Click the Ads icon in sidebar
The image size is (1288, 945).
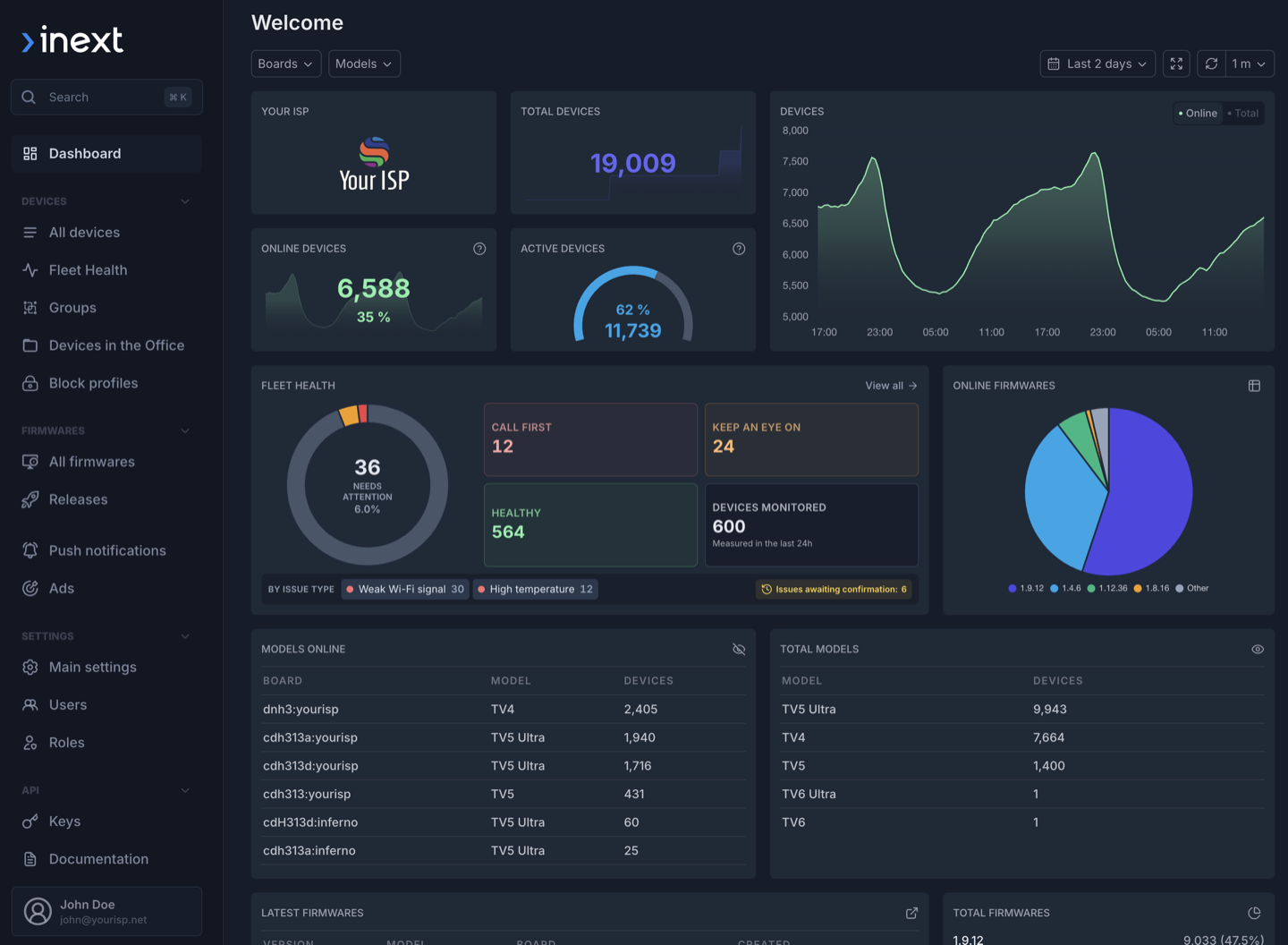(x=30, y=588)
